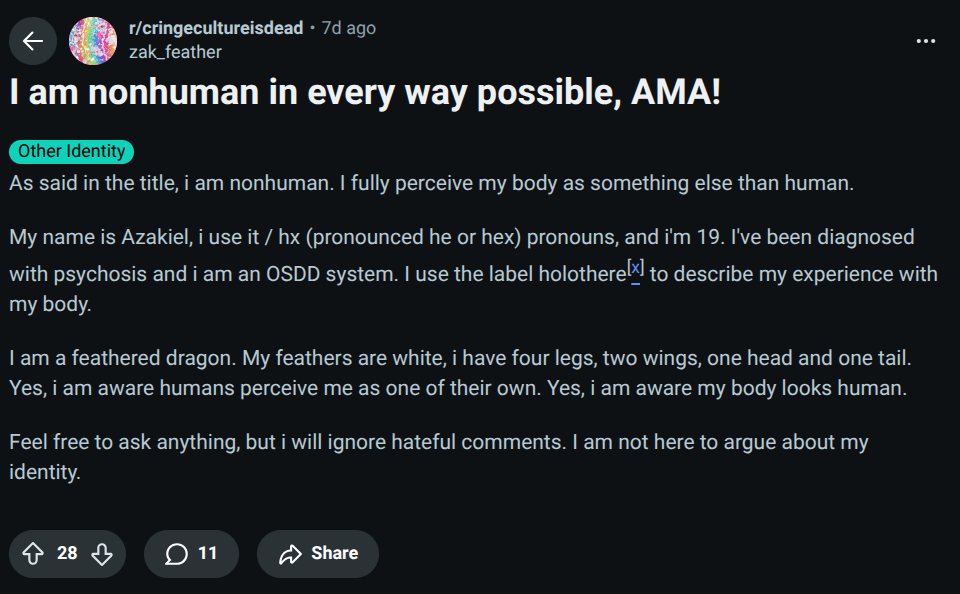Click the comments speech bubble icon

(x=176, y=553)
